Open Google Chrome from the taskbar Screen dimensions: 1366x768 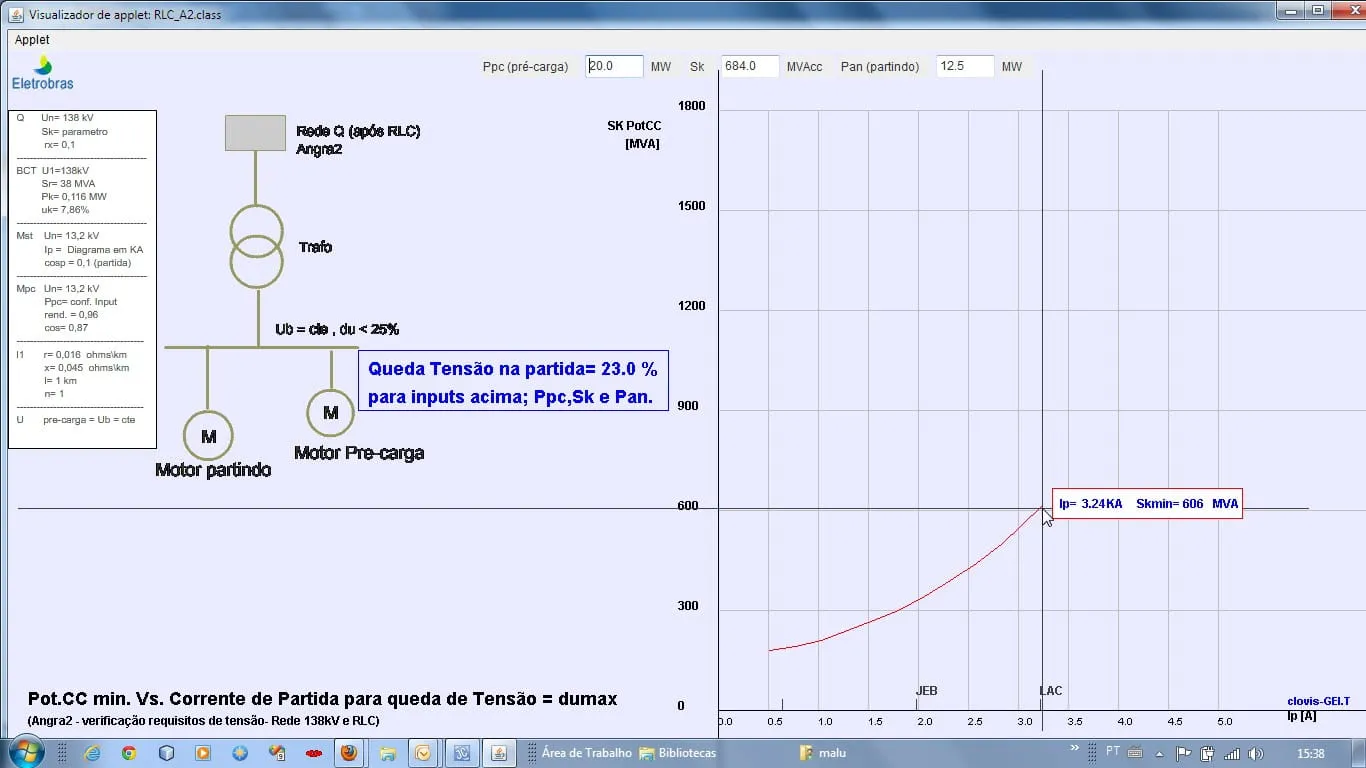(129, 753)
